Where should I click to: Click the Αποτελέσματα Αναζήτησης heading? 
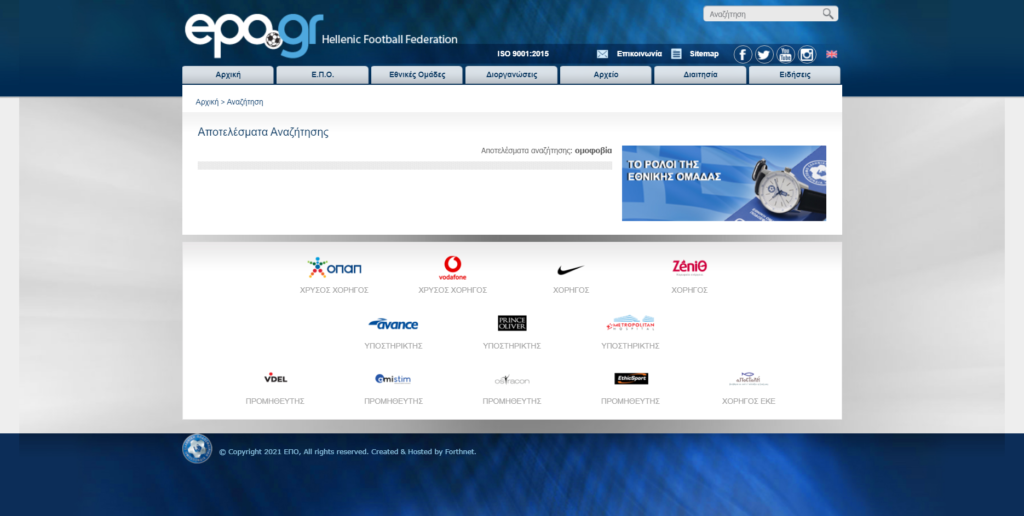click(263, 132)
